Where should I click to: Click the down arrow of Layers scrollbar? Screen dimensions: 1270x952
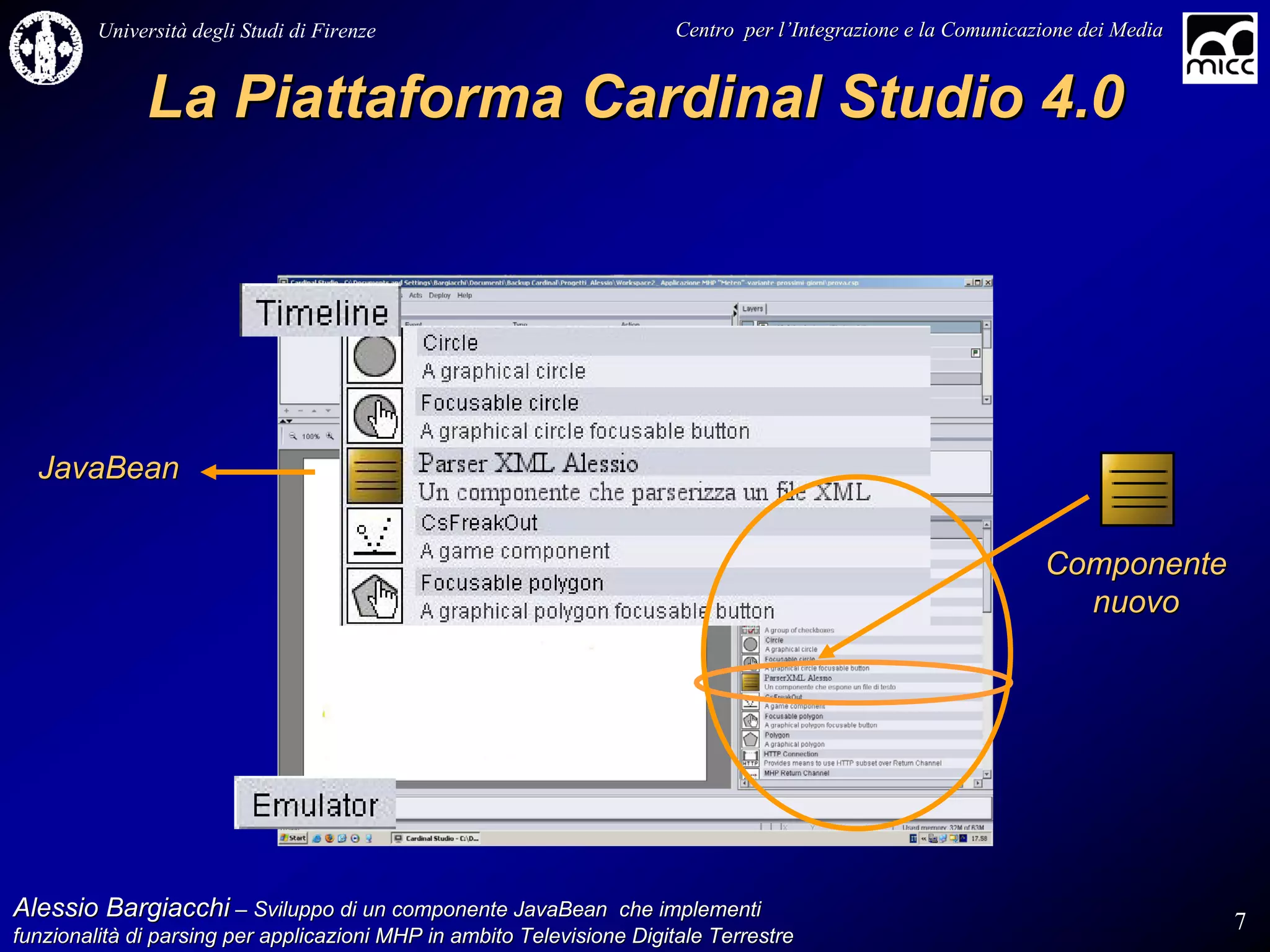(987, 400)
